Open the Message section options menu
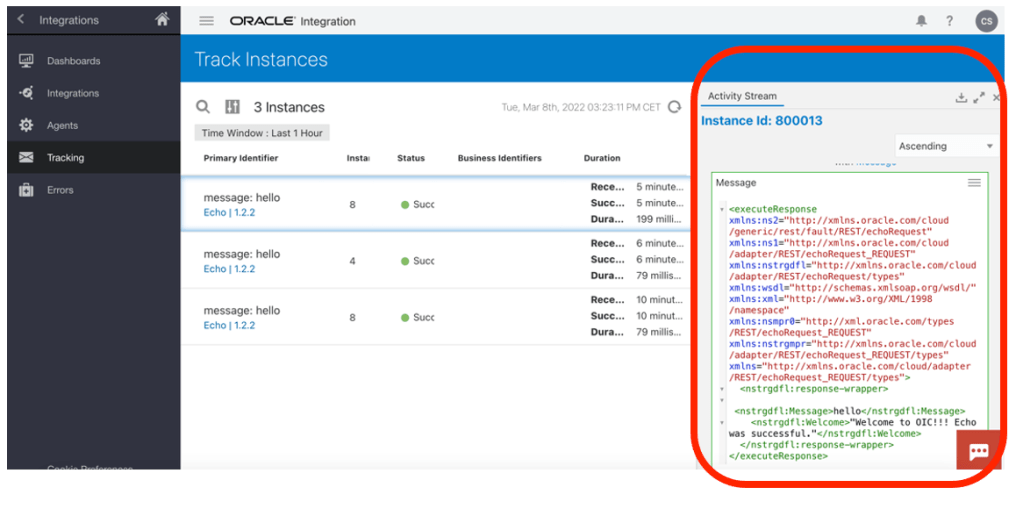 [x=974, y=183]
